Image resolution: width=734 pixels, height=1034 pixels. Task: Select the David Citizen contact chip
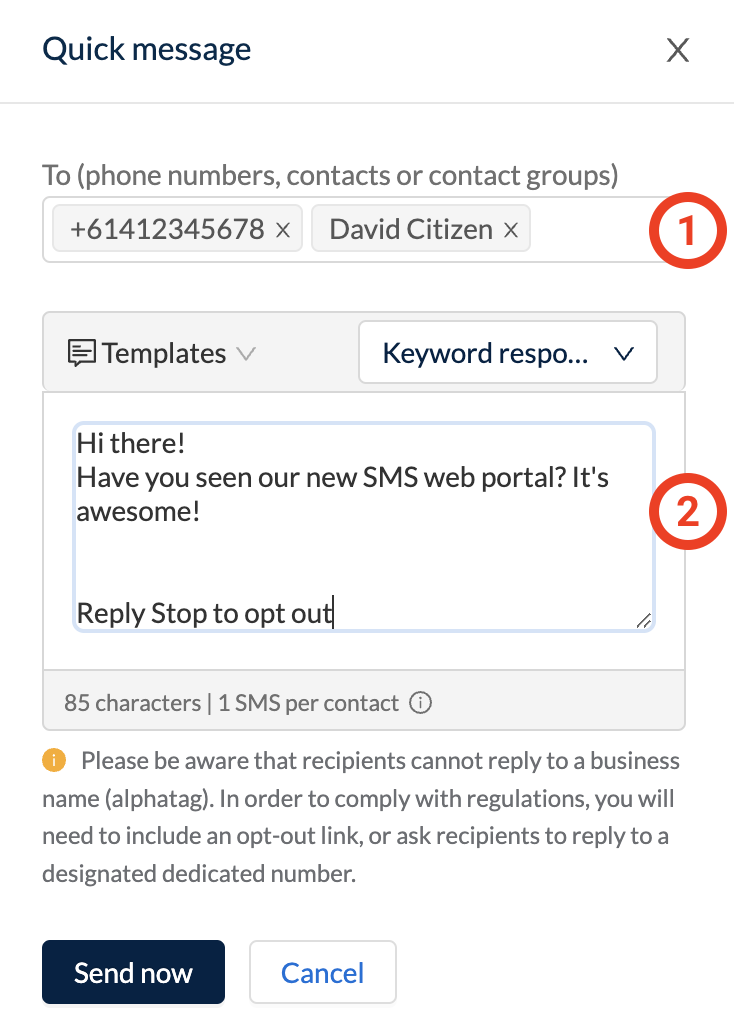[410, 229]
